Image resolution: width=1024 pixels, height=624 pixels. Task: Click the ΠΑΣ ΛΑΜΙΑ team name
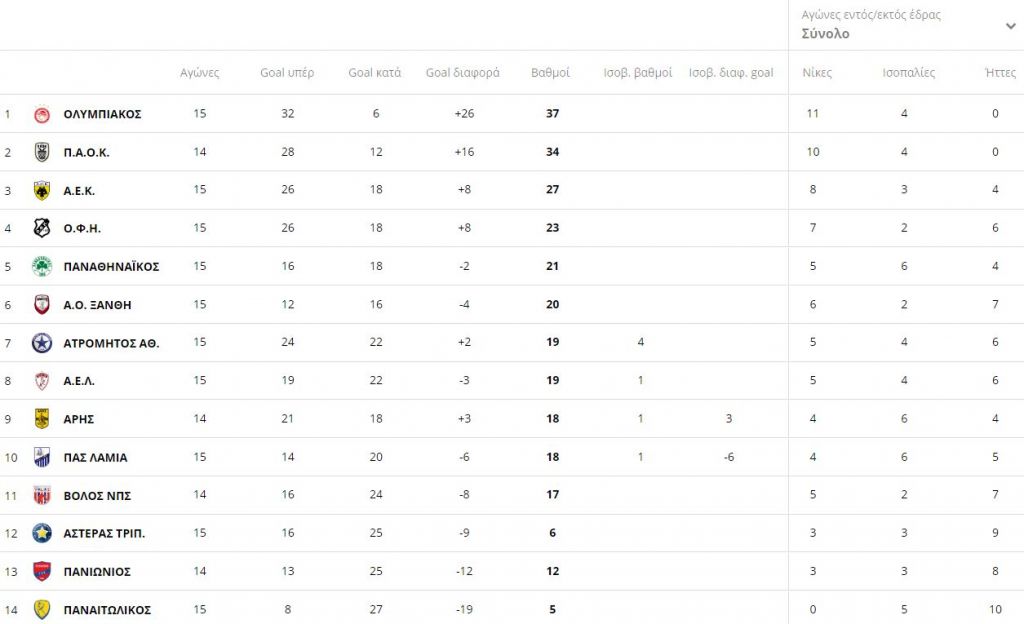95,458
